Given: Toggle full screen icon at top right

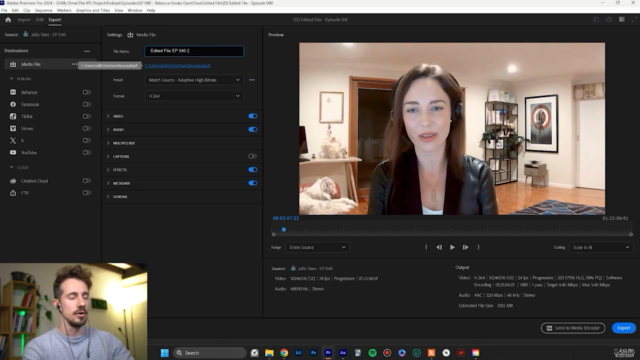Looking at the screenshot, I should (634, 20).
